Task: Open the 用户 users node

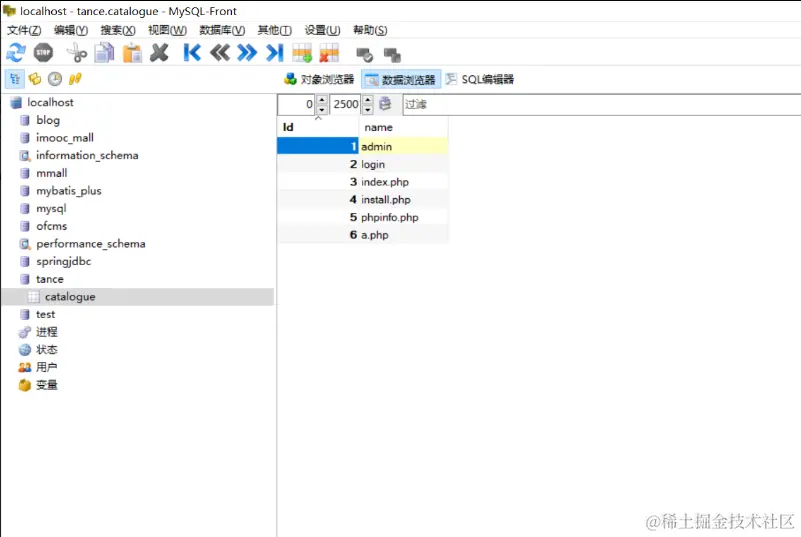Action: click(46, 367)
